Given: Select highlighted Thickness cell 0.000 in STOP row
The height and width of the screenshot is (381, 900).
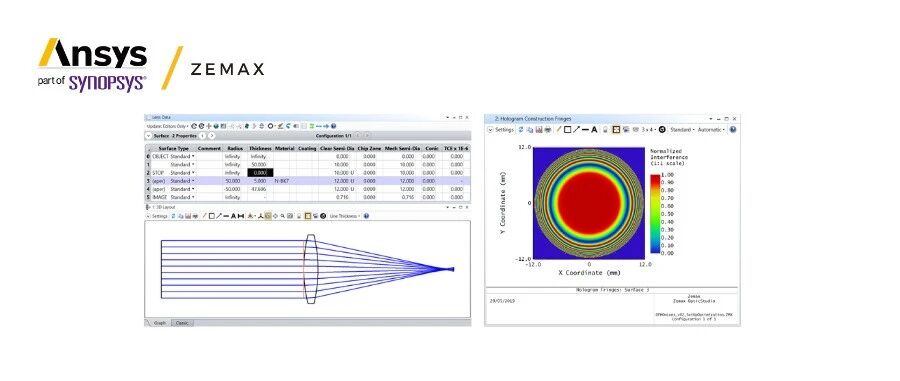Looking at the screenshot, I should (x=261, y=173).
